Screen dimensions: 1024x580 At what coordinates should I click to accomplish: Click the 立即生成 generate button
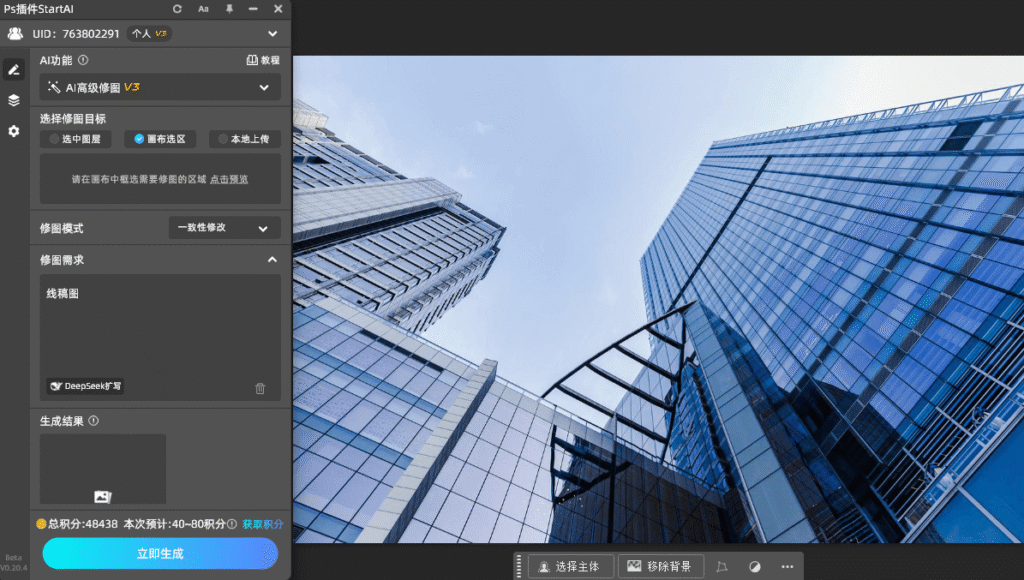160,553
